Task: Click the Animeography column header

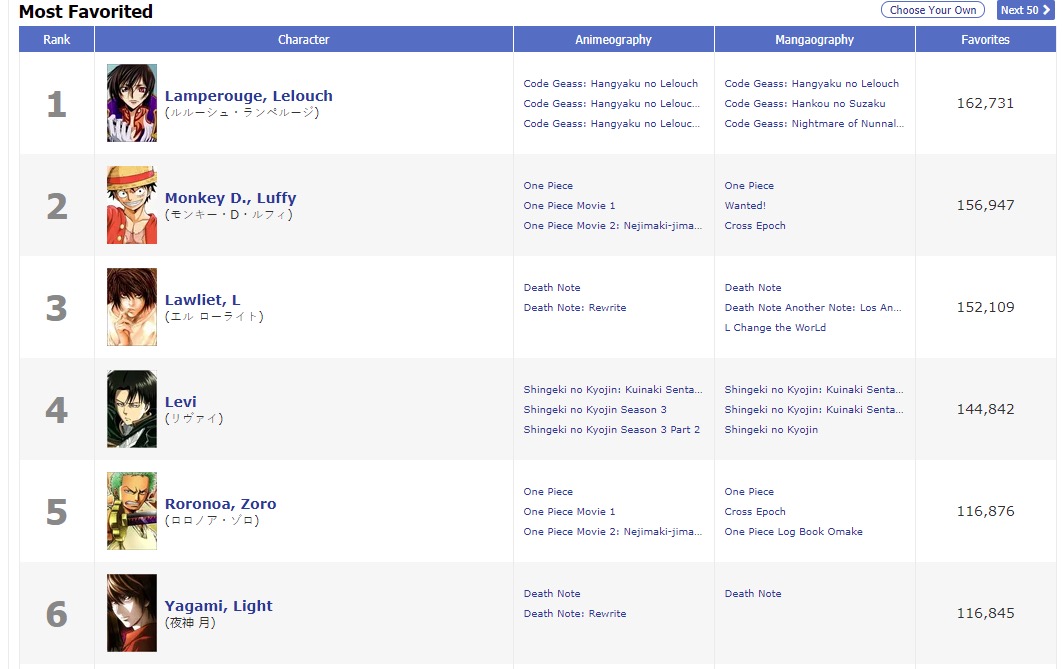Action: pos(614,39)
